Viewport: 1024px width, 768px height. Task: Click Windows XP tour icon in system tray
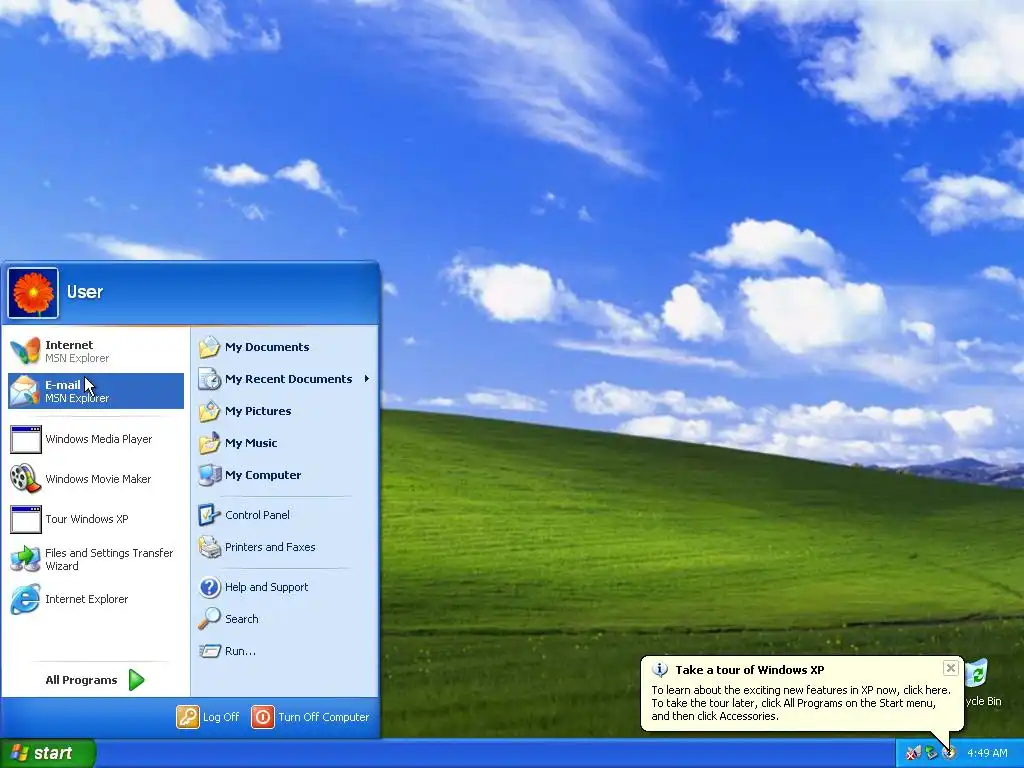coord(949,753)
